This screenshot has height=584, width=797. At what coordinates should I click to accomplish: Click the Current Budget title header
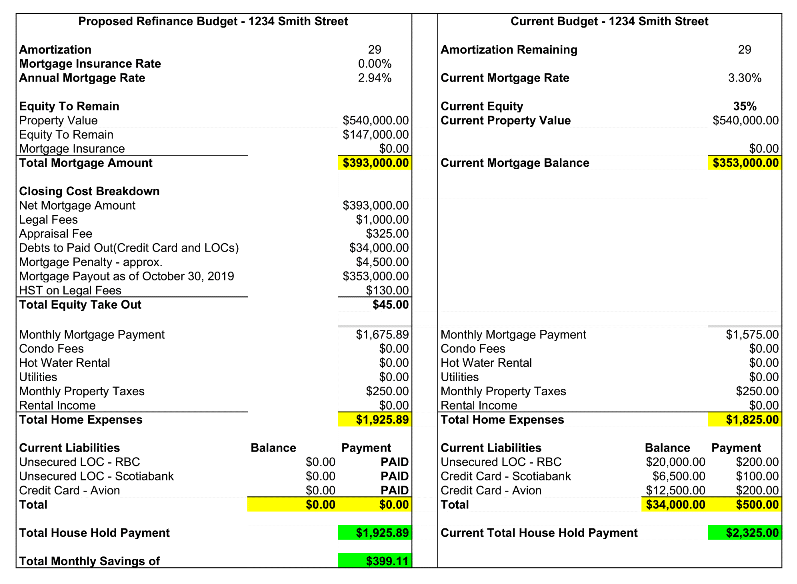pyautogui.click(x=609, y=21)
